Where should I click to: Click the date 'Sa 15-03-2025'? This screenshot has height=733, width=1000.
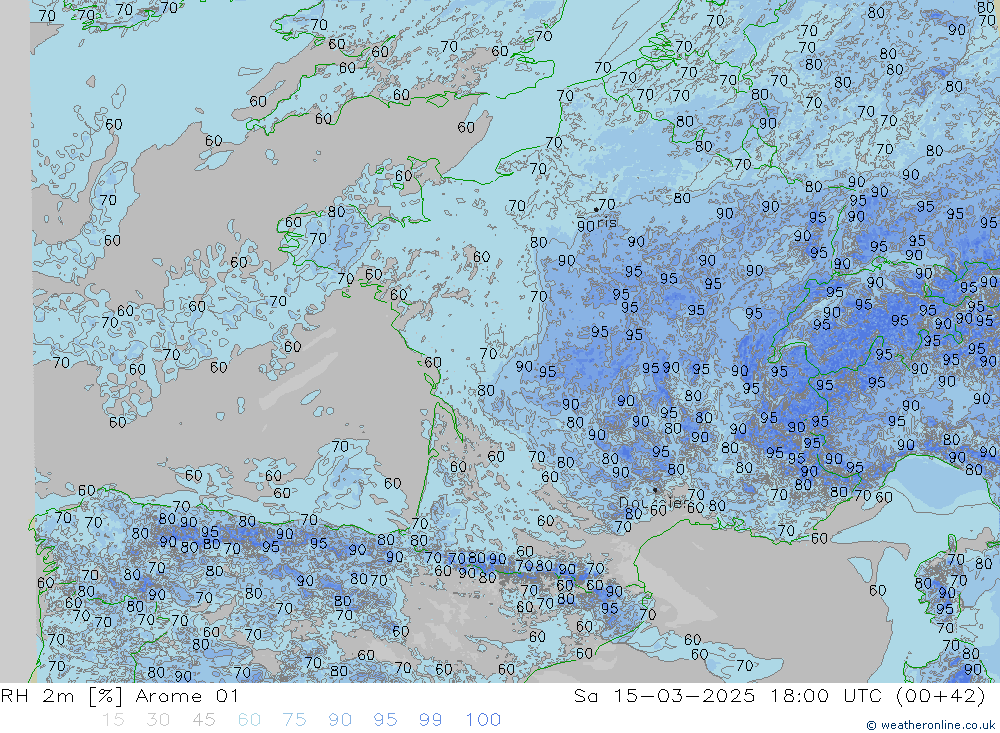point(664,695)
